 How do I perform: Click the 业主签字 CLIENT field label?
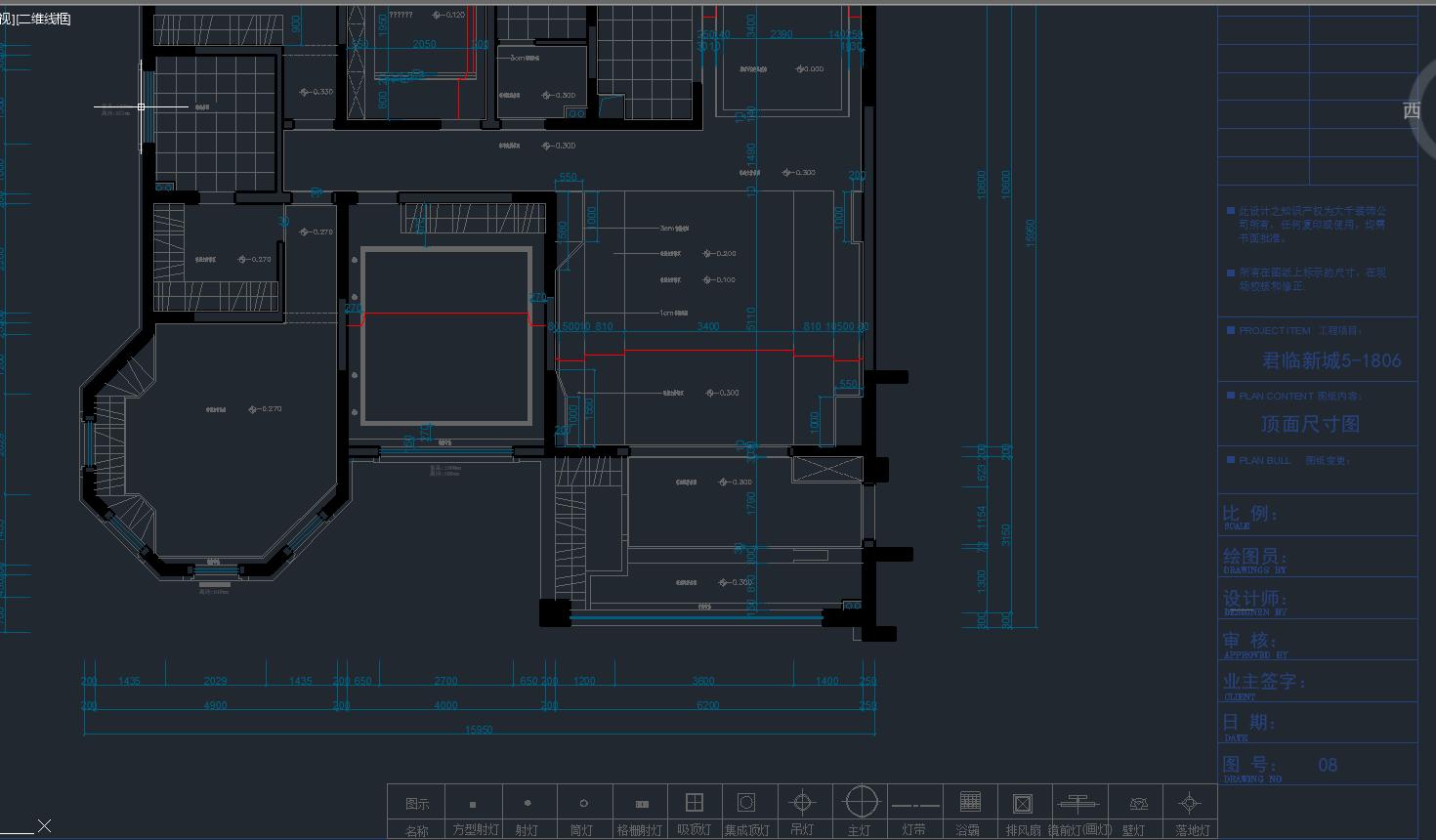point(1265,686)
